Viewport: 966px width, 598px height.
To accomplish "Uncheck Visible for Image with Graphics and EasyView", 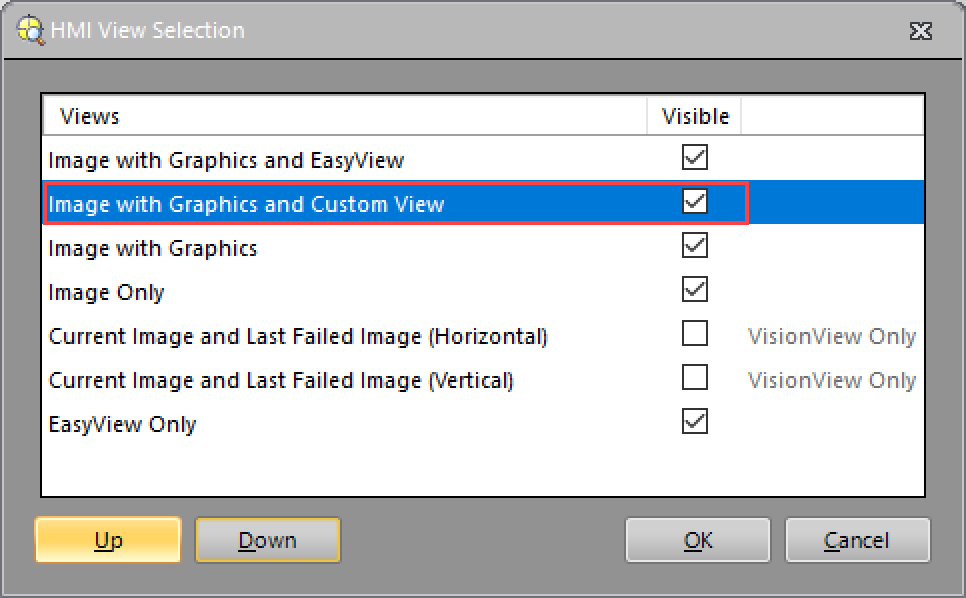I will coord(695,158).
